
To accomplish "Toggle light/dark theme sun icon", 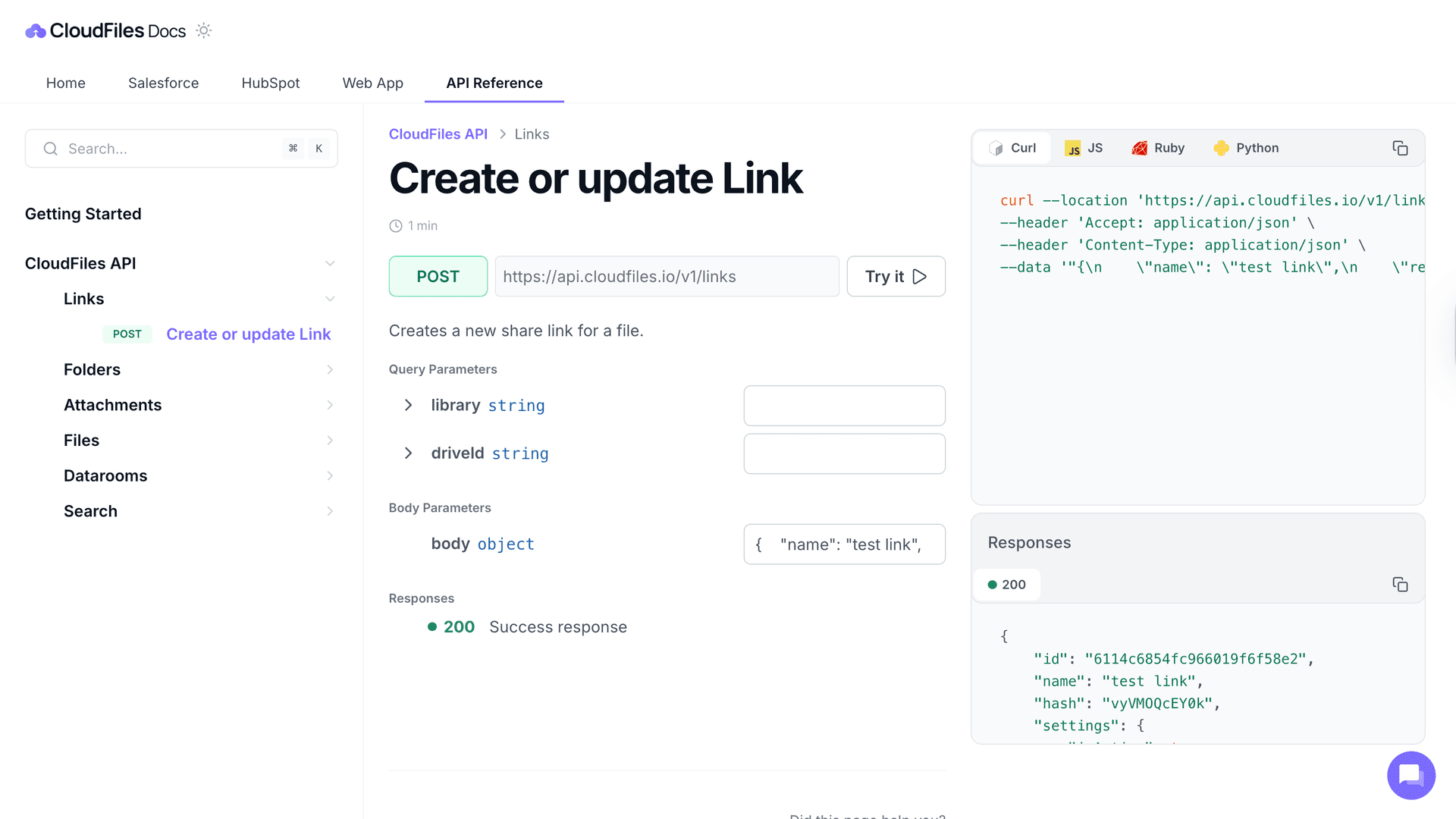I will (x=203, y=30).
